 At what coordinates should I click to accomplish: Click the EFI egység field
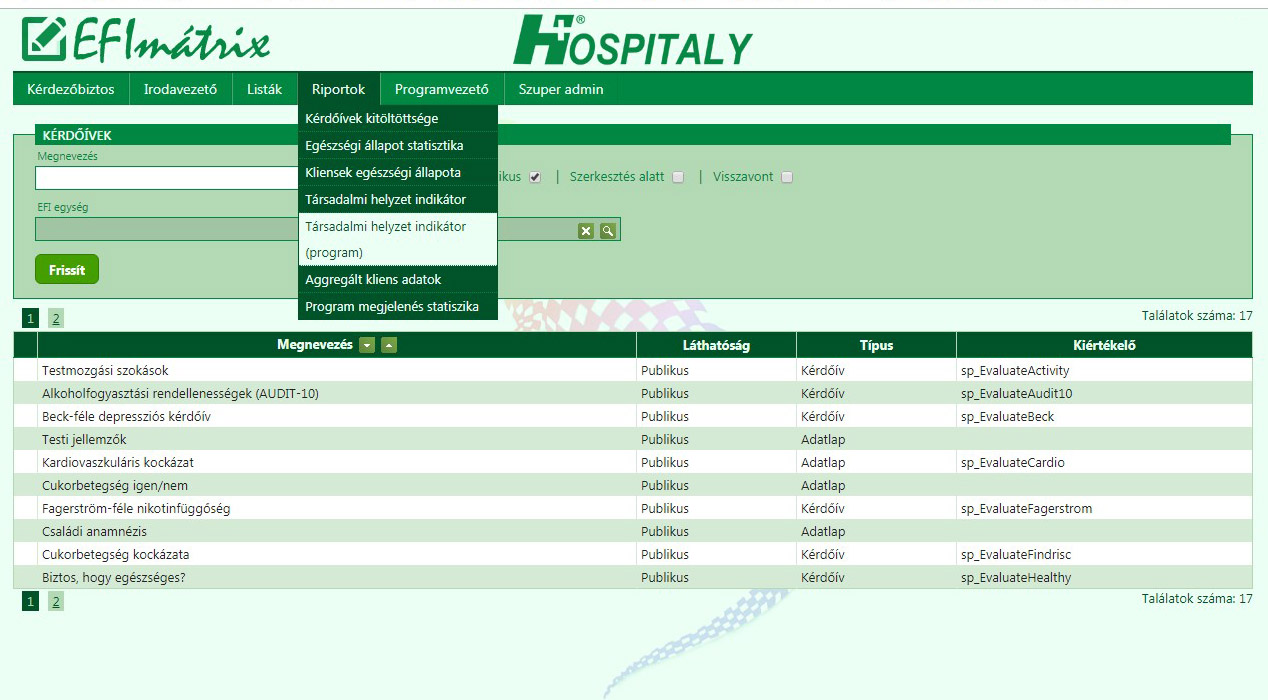click(x=327, y=229)
